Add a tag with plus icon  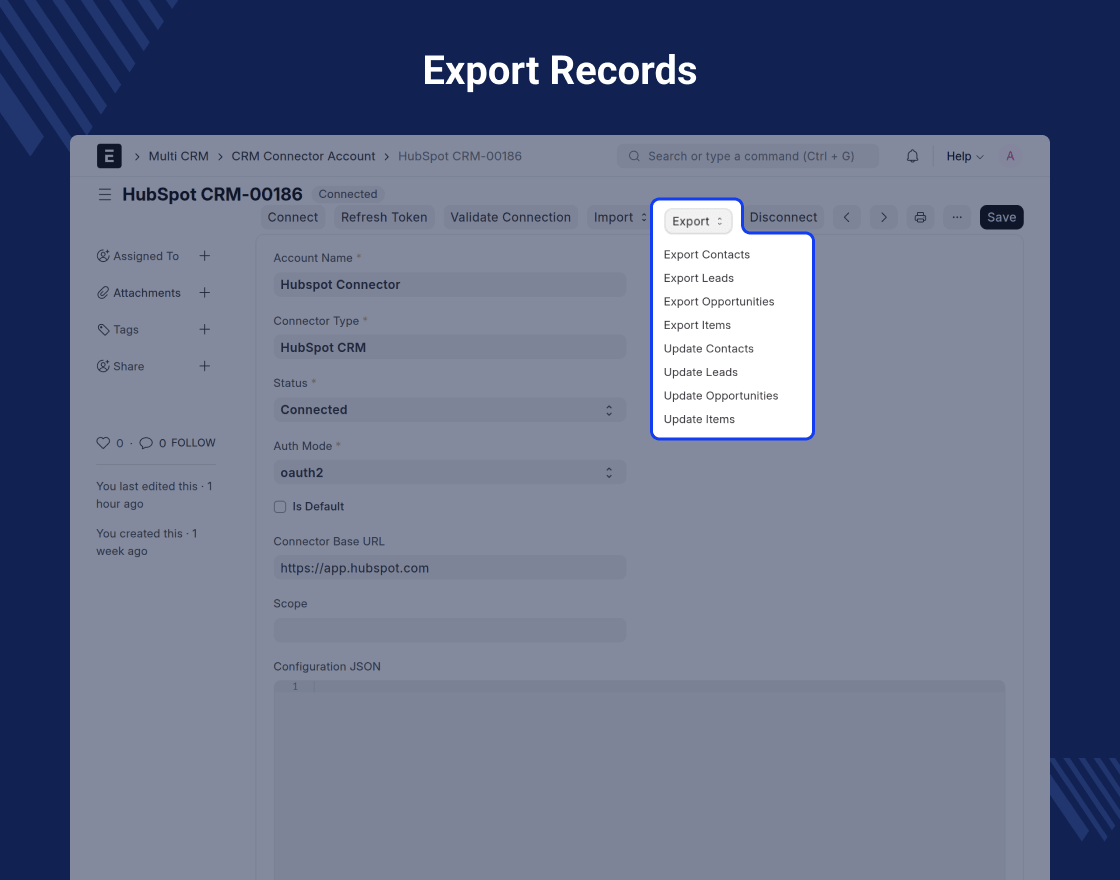(204, 329)
